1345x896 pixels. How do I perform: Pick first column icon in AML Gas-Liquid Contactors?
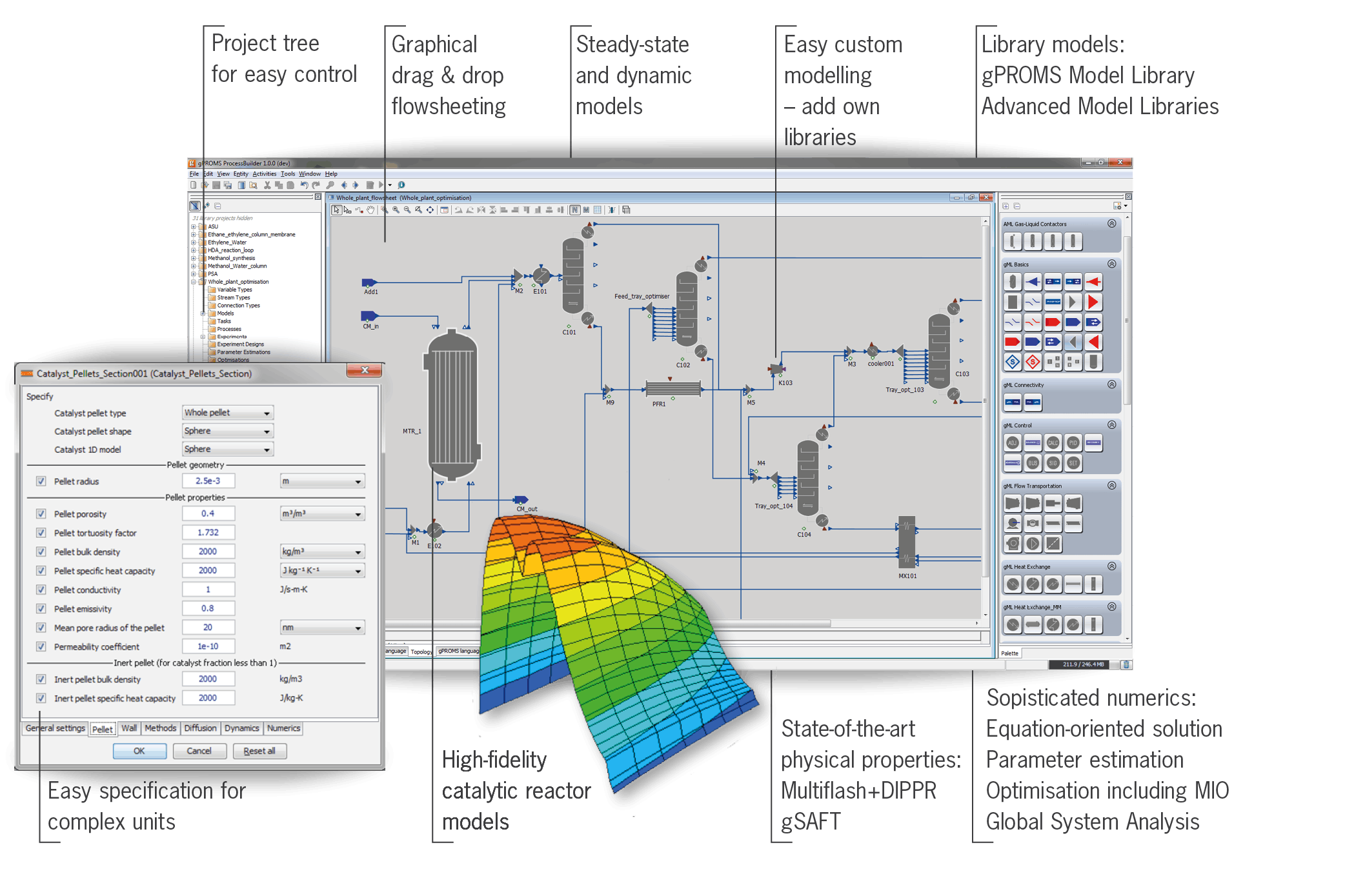click(x=1013, y=241)
